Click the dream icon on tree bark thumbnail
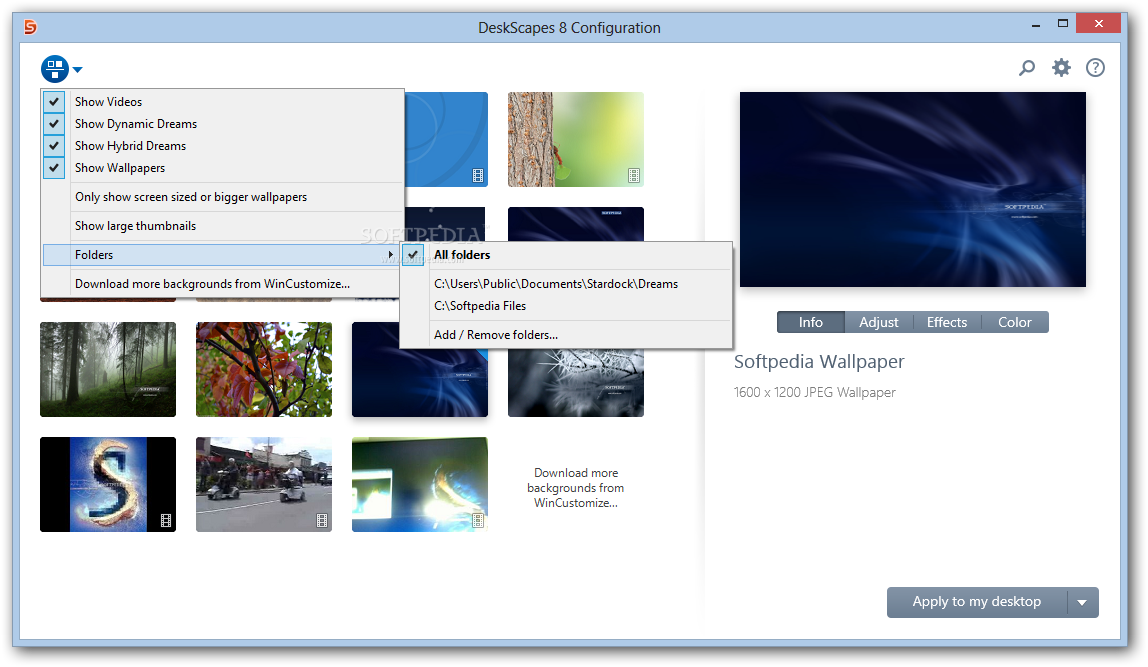This screenshot has width=1148, height=667. (x=634, y=176)
